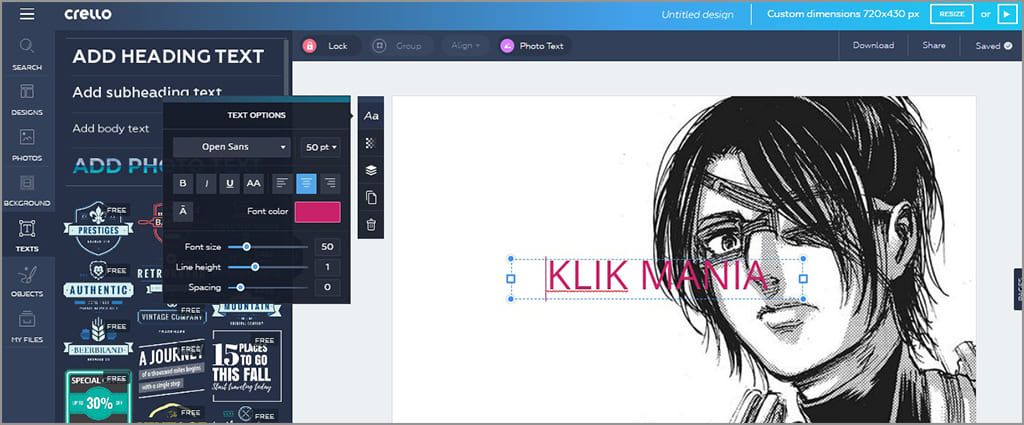Open the Objects sidebar panel

27,281
